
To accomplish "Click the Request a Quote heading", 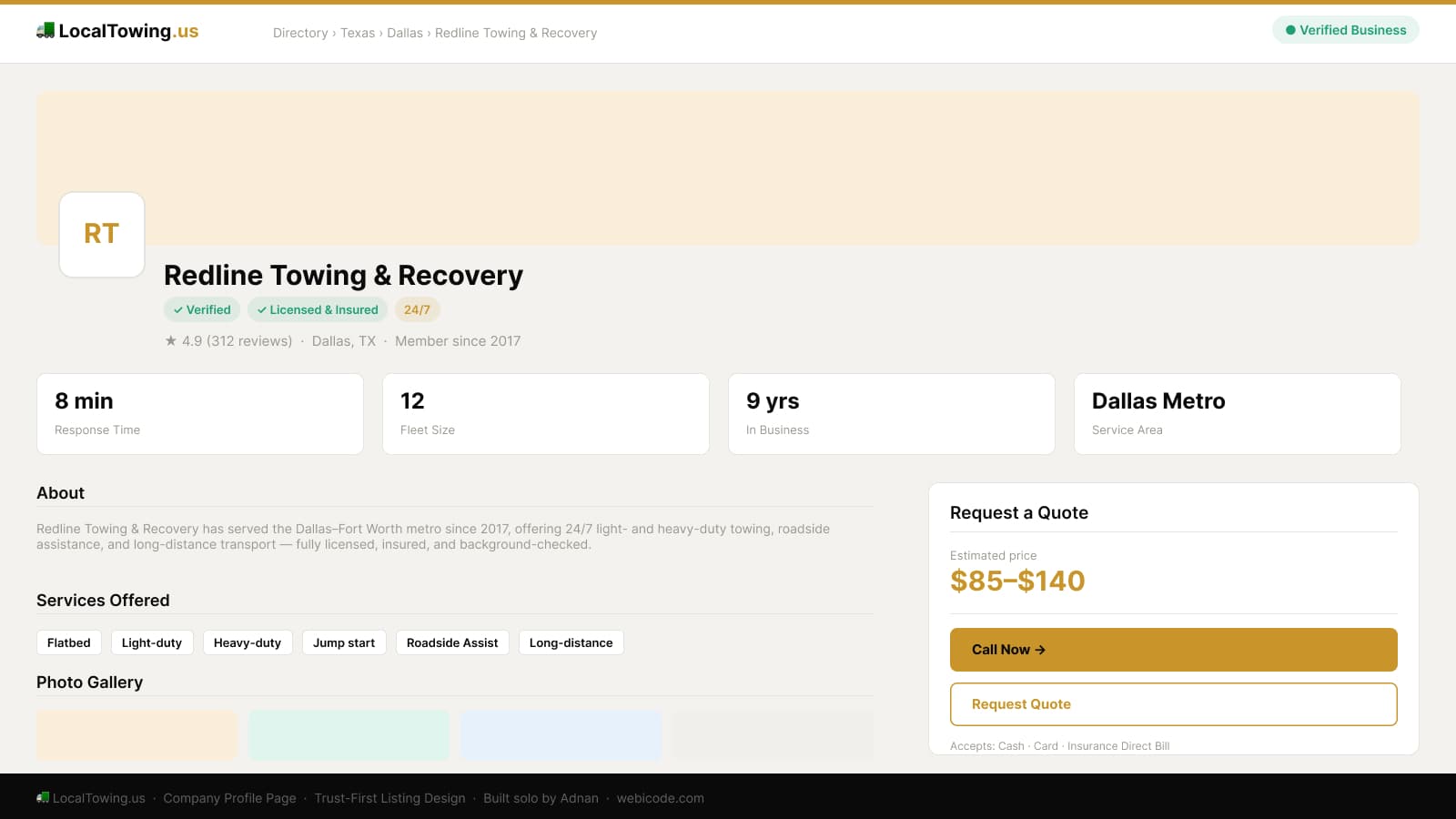I will (1019, 512).
